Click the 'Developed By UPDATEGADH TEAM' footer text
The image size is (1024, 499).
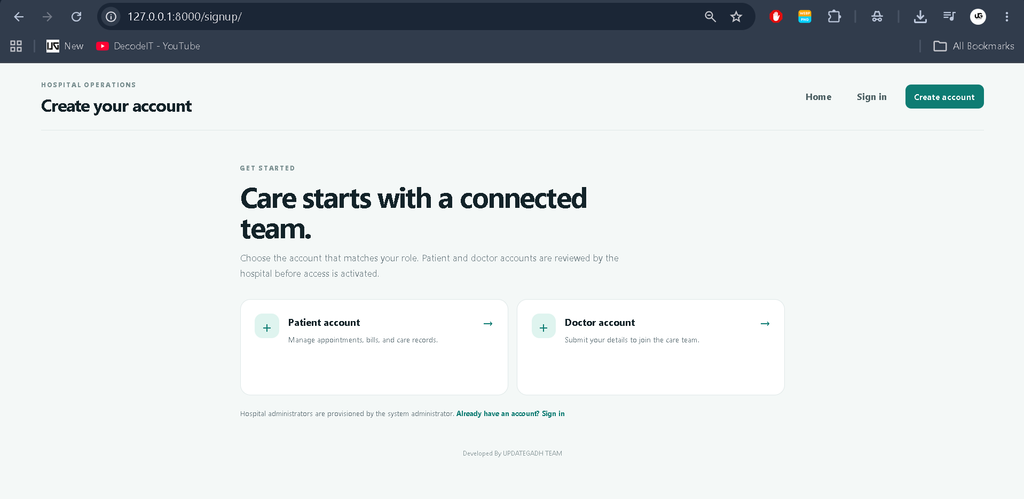coord(512,453)
